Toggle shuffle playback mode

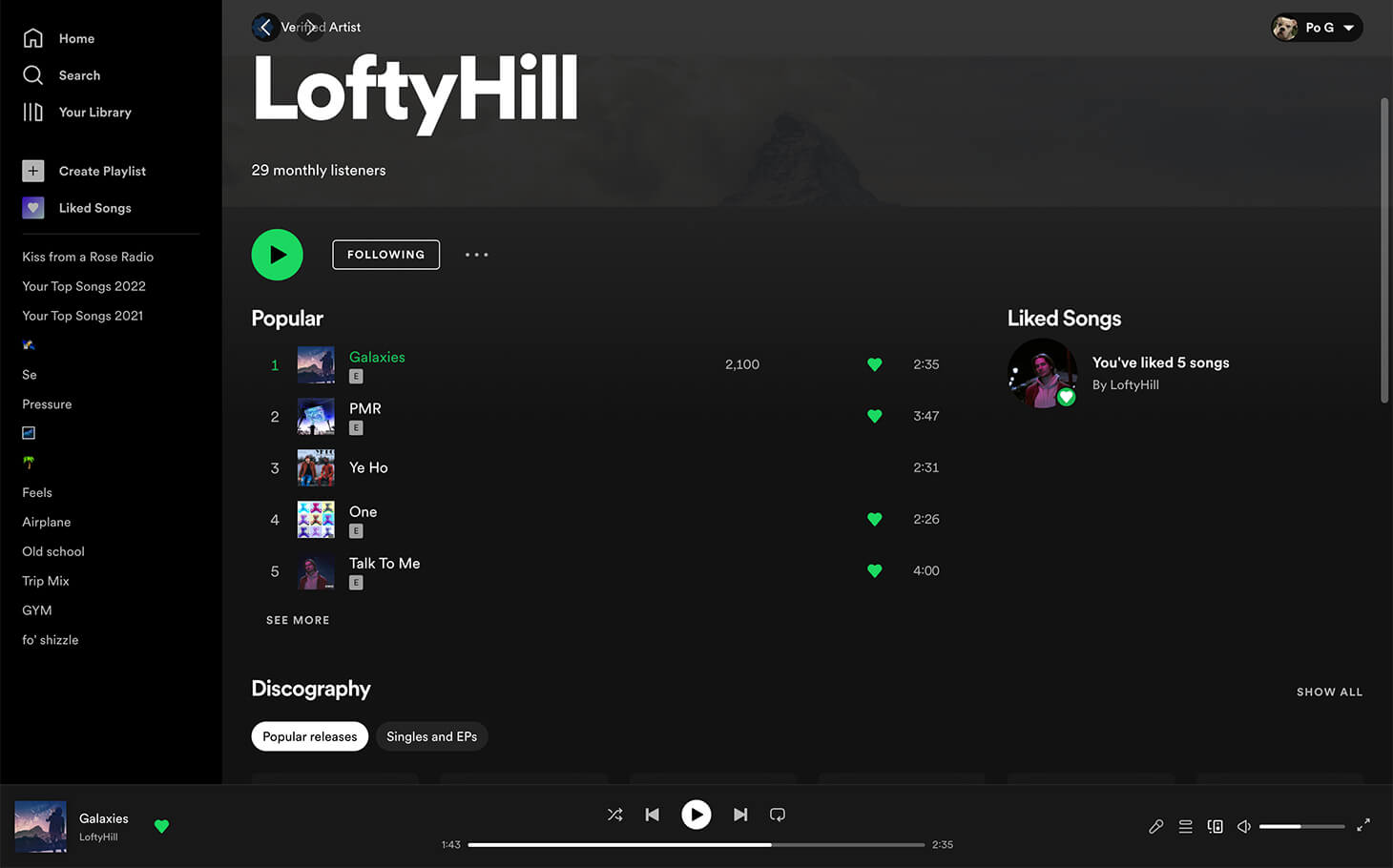point(615,815)
